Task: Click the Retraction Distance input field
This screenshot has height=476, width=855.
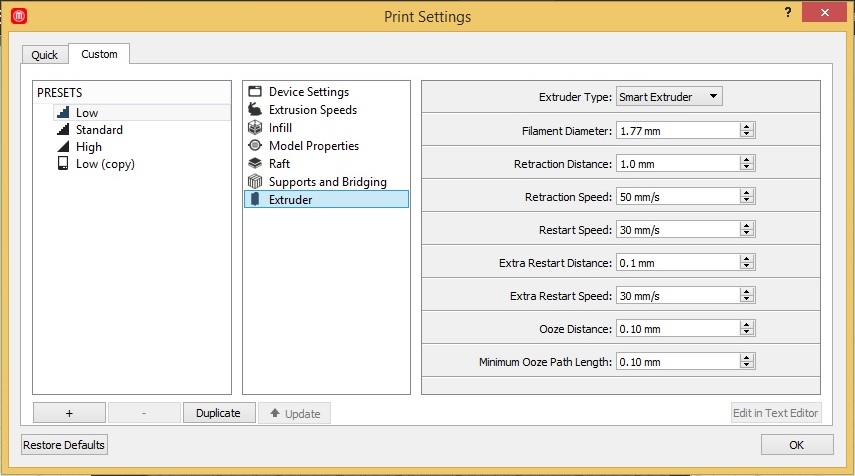Action: pos(677,163)
